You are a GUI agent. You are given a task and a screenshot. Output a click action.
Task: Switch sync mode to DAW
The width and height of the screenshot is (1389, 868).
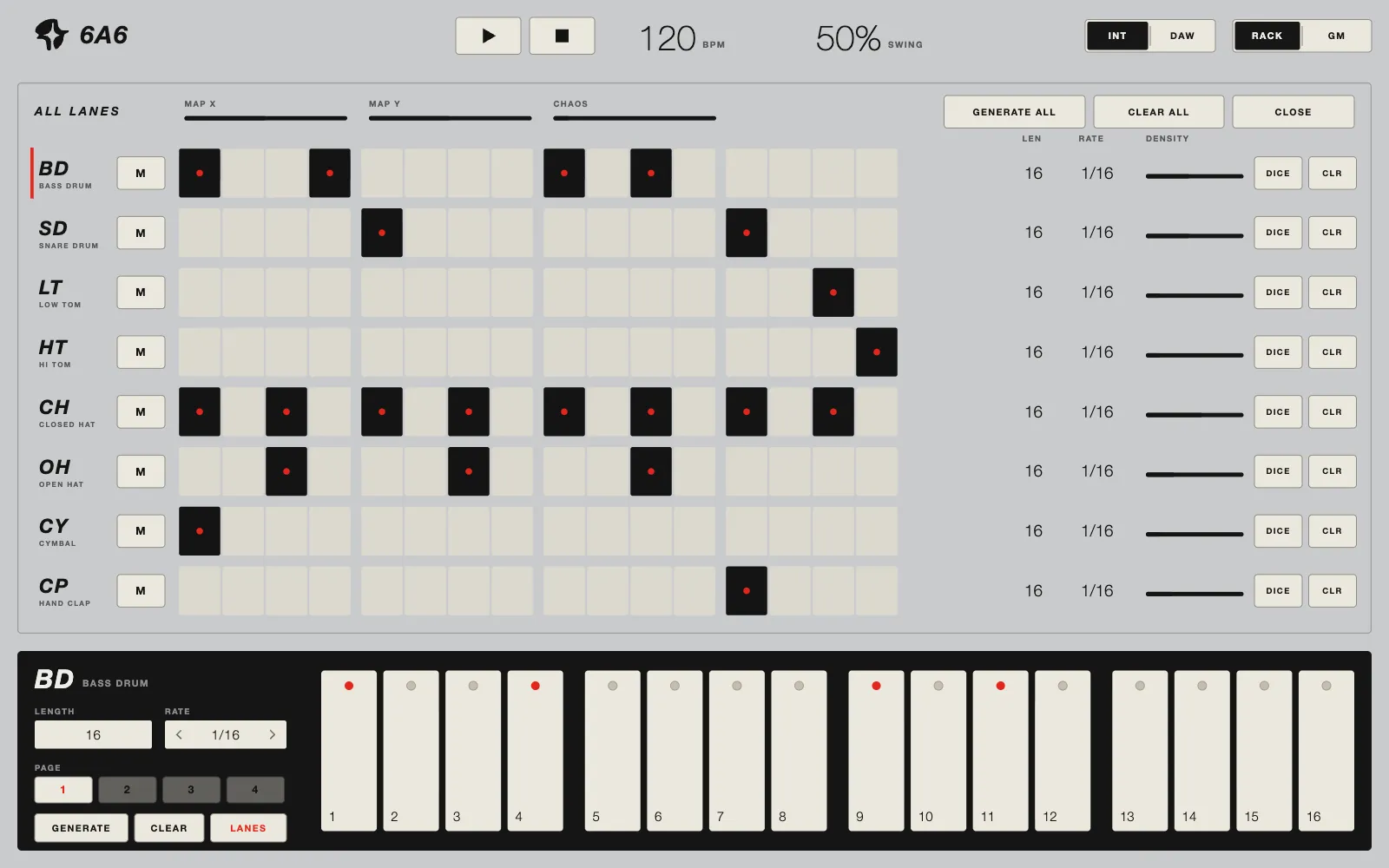click(1182, 36)
